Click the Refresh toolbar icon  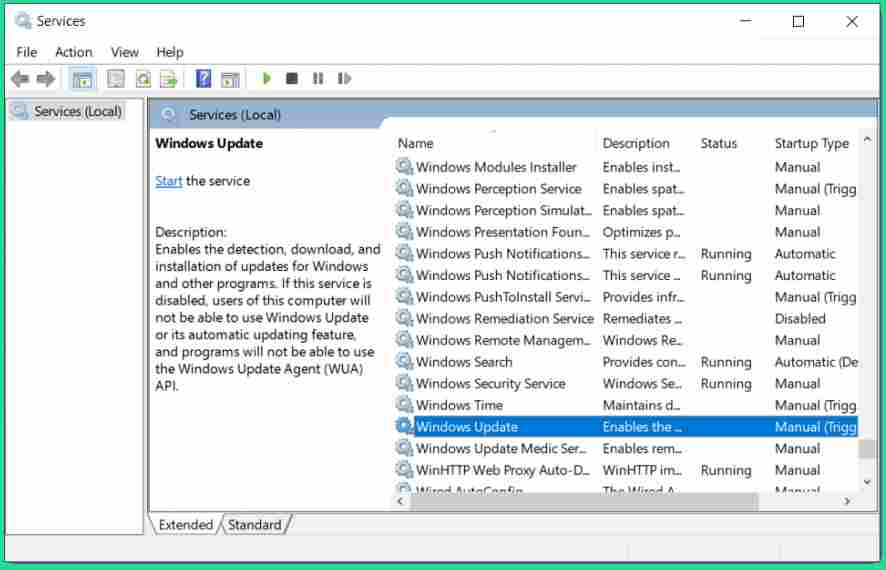coord(143,79)
